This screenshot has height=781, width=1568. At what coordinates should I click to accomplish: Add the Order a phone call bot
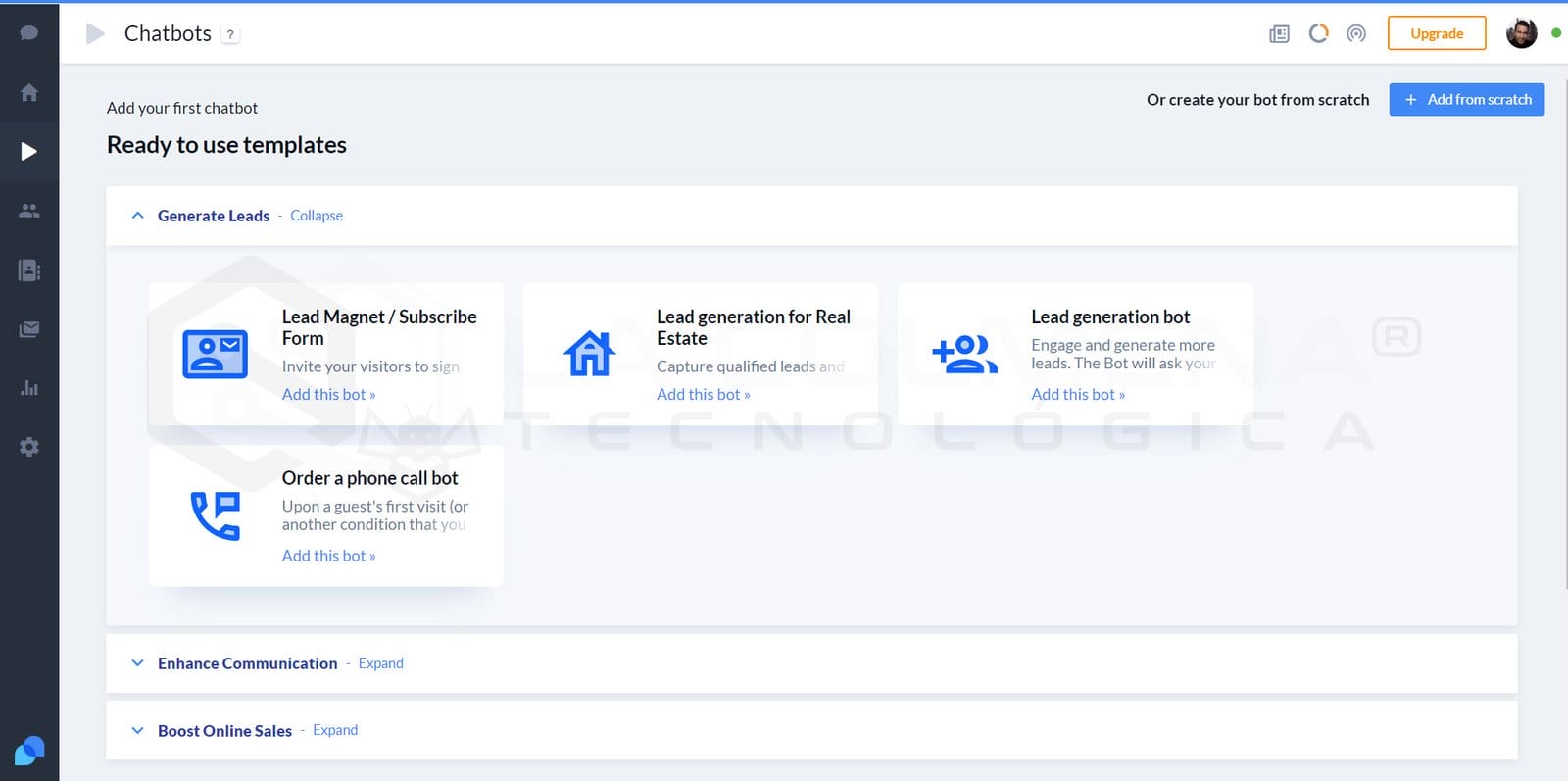(x=328, y=556)
